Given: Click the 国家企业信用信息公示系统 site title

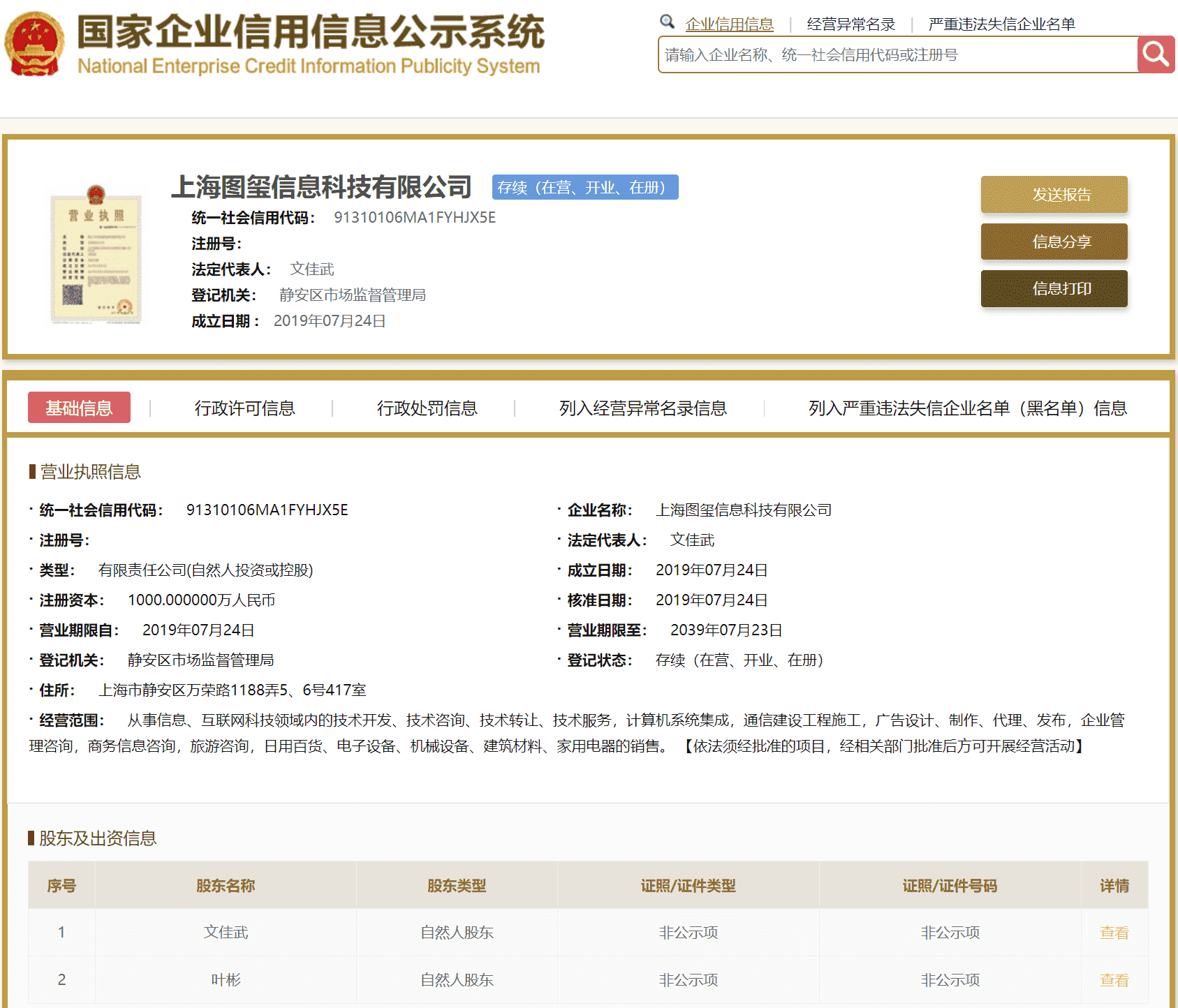Looking at the screenshot, I should (311, 32).
